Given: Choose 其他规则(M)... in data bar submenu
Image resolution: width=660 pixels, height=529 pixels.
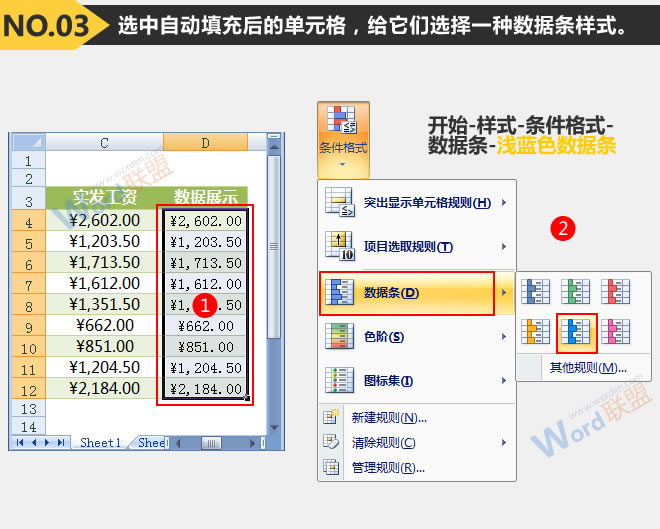Looking at the screenshot, I should 583,368.
